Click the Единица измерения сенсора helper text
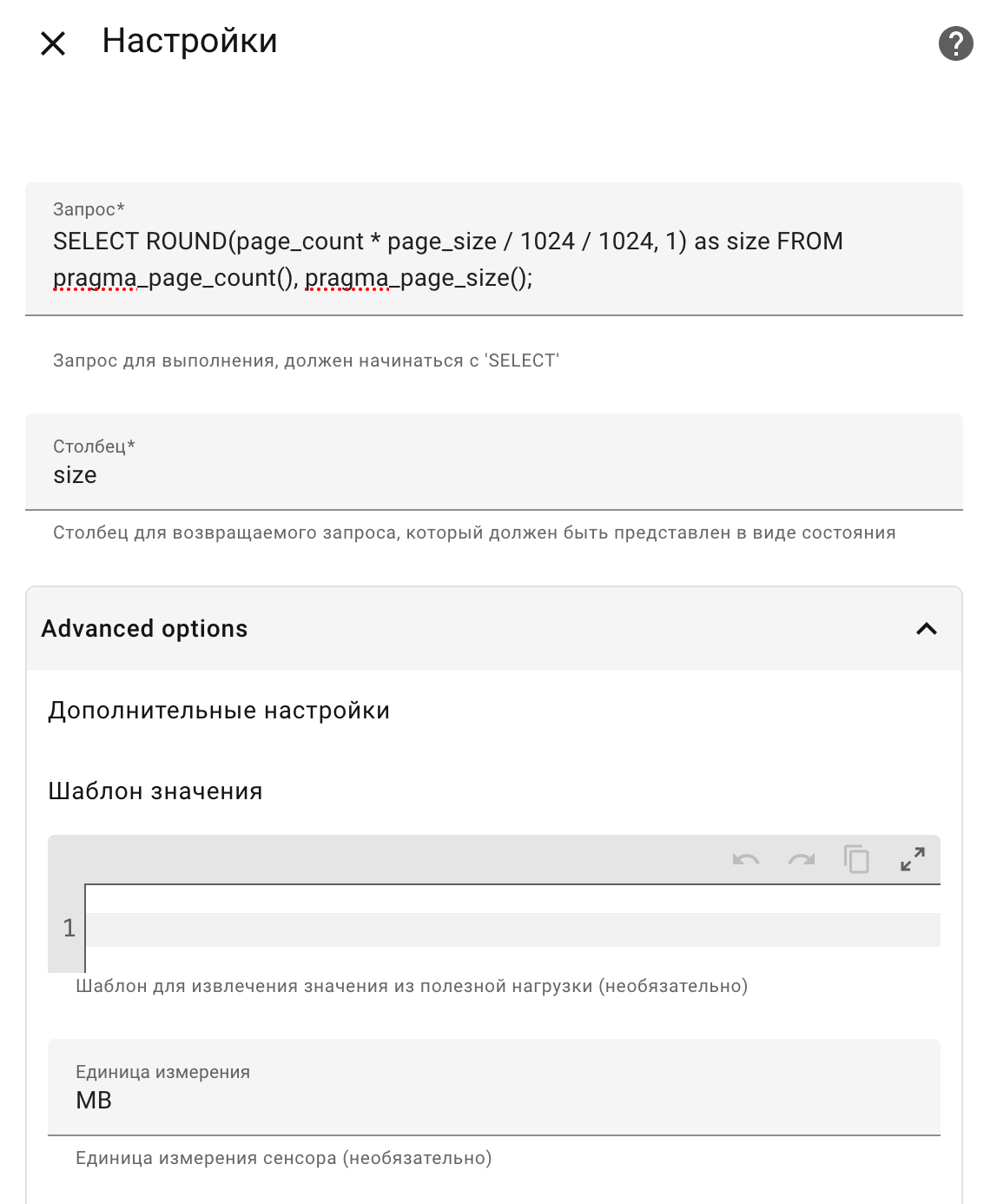 click(283, 1158)
